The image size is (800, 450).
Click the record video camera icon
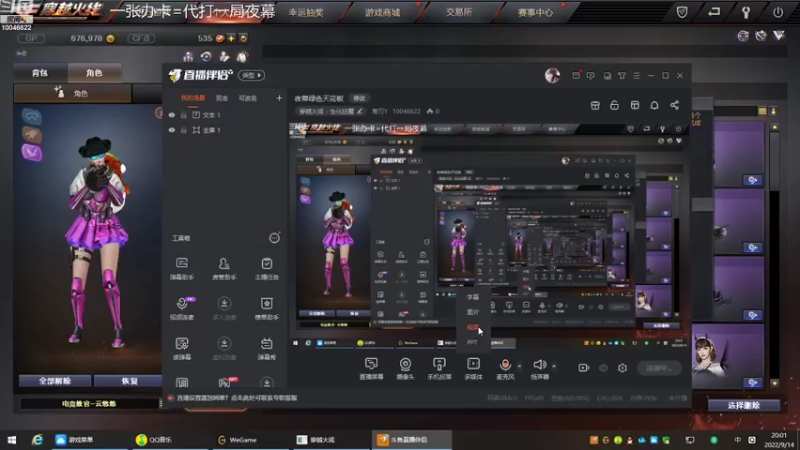click(x=584, y=368)
